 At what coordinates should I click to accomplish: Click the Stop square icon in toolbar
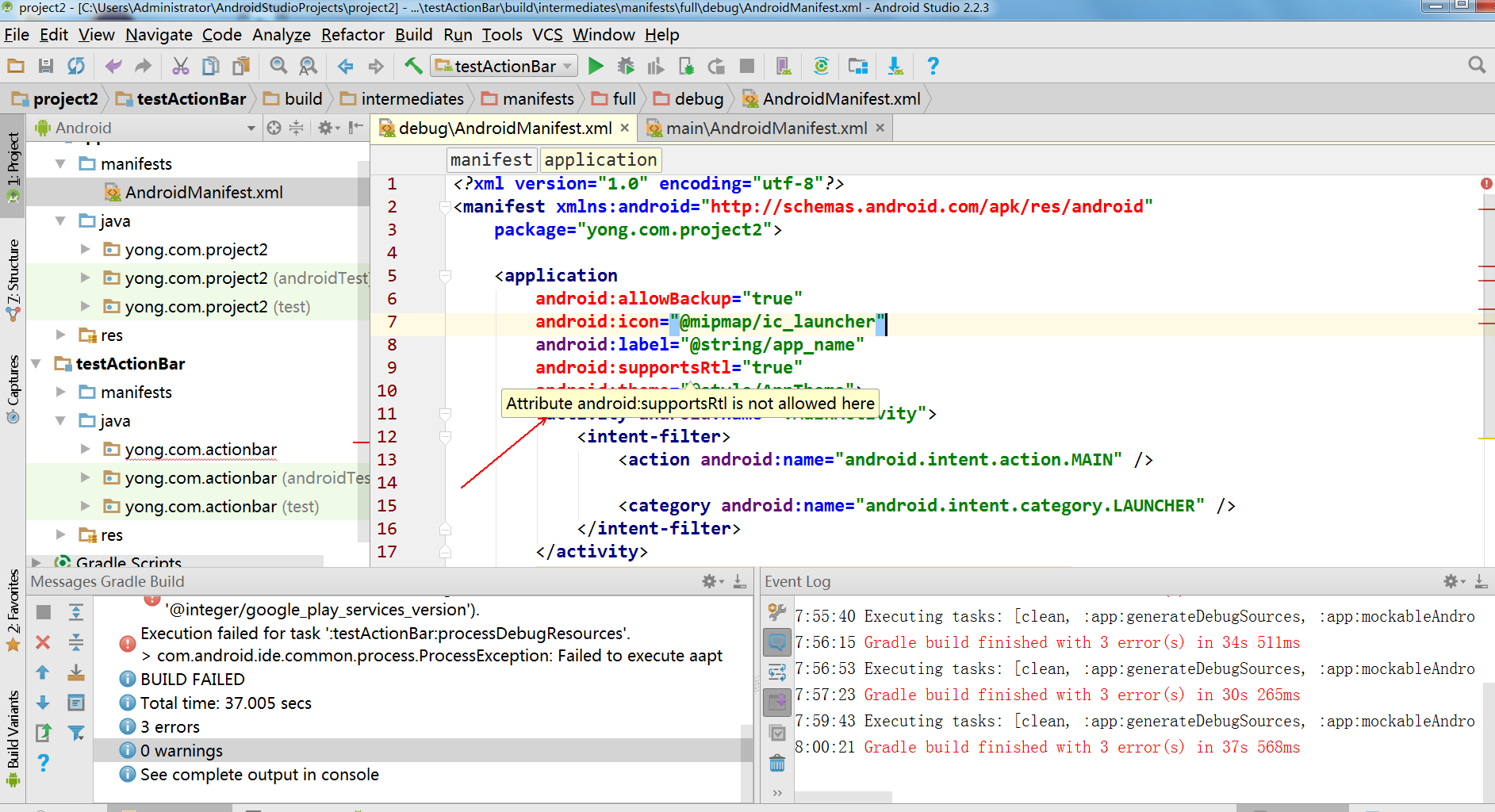(747, 66)
